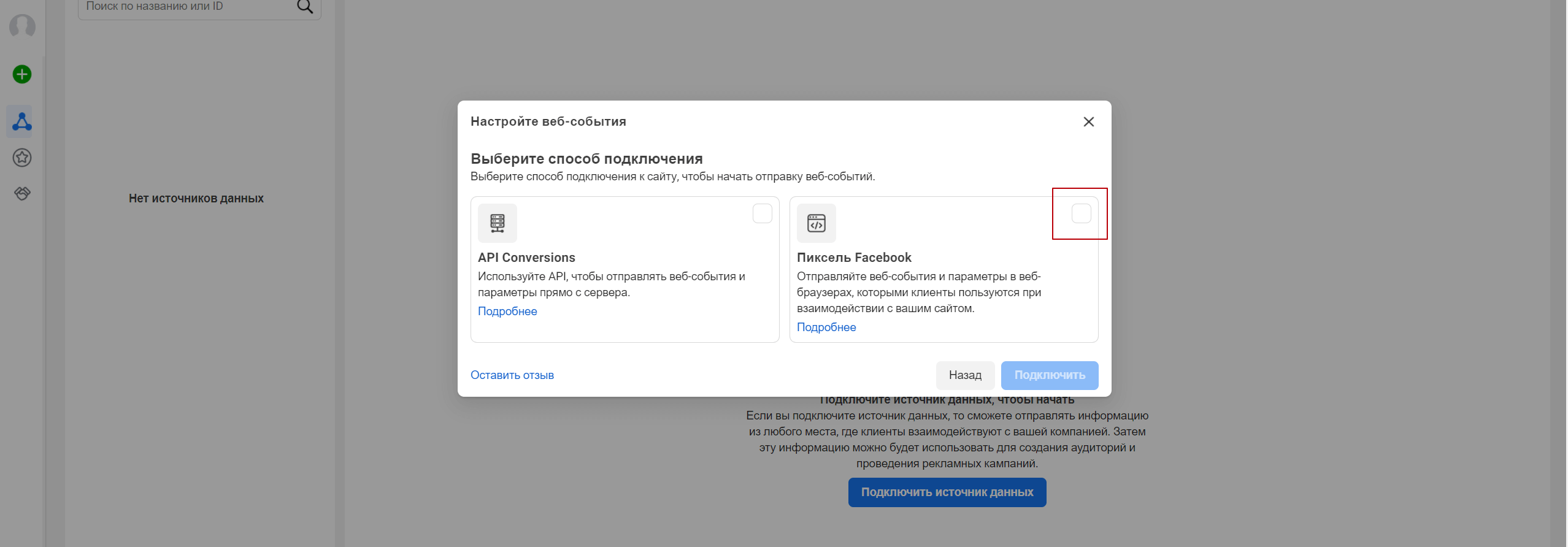
Task: Select the Пиксель Facebook card title
Action: [x=853, y=258]
